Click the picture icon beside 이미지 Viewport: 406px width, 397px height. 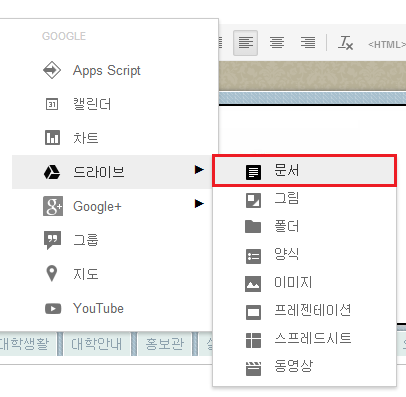253,284
